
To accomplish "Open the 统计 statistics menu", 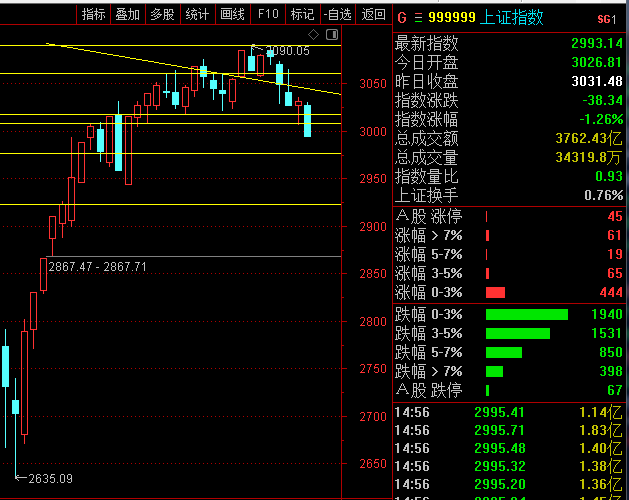I will click(x=197, y=14).
